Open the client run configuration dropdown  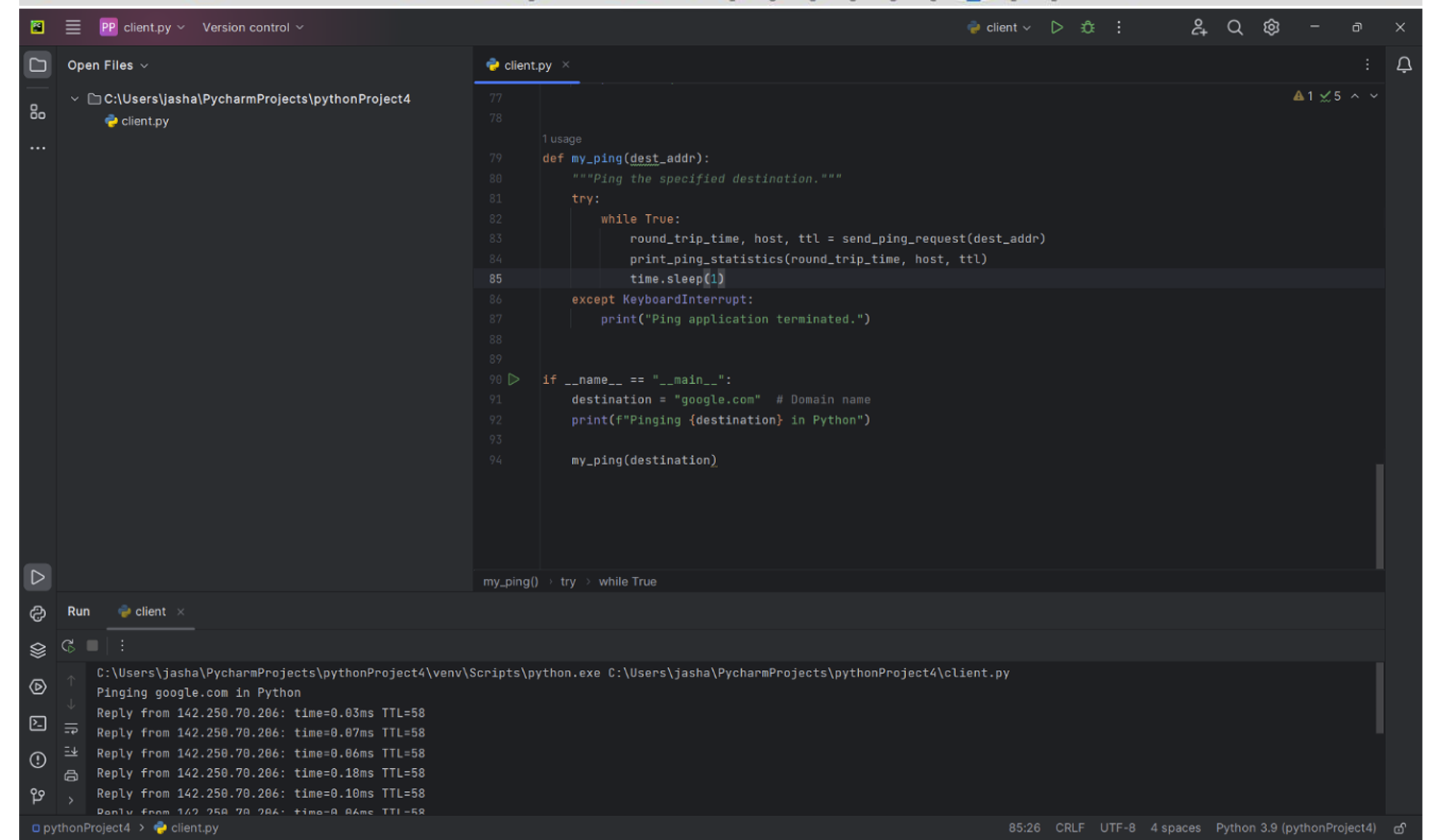coord(999,27)
